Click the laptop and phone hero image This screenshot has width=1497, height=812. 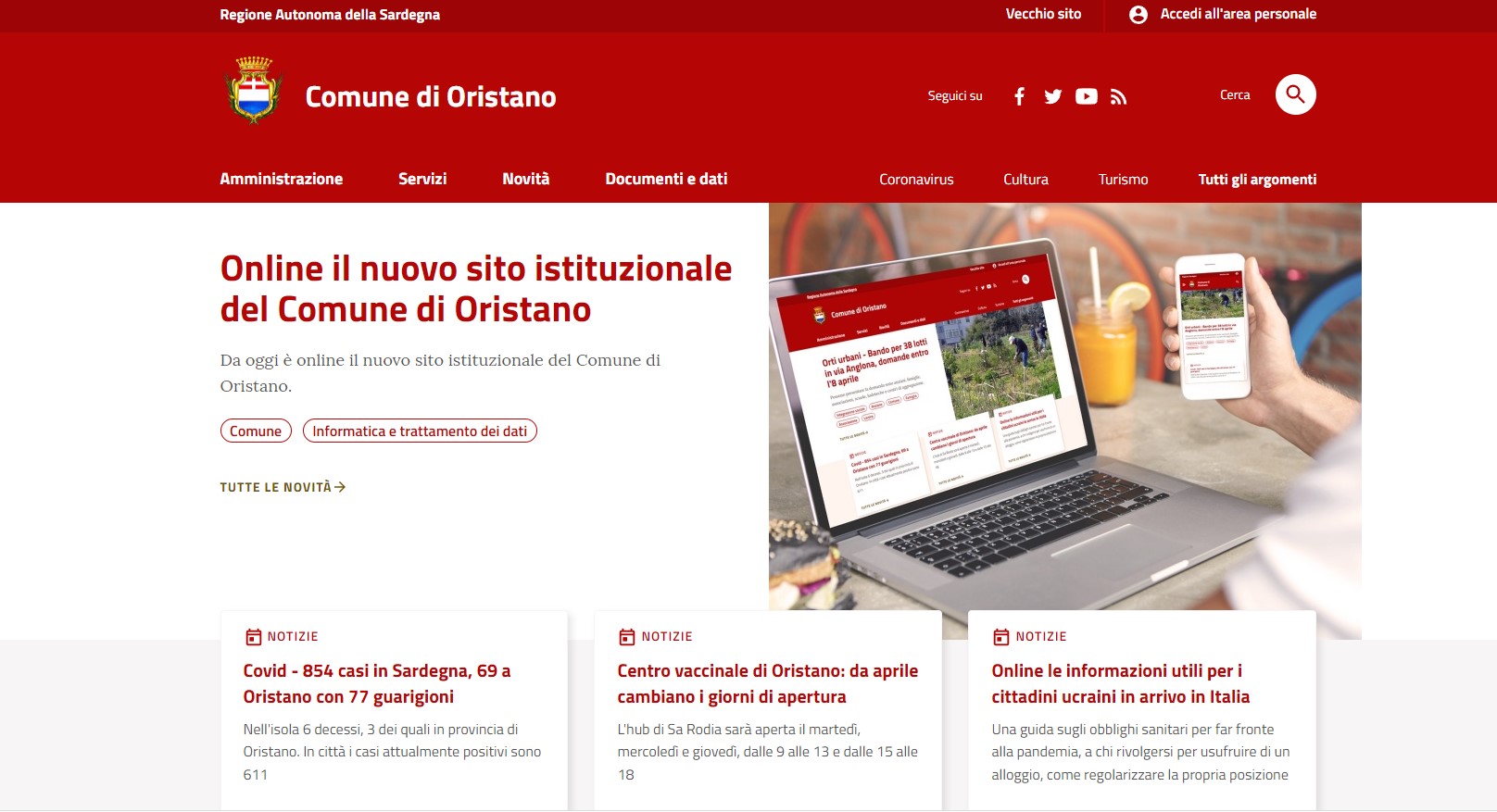tap(1065, 407)
